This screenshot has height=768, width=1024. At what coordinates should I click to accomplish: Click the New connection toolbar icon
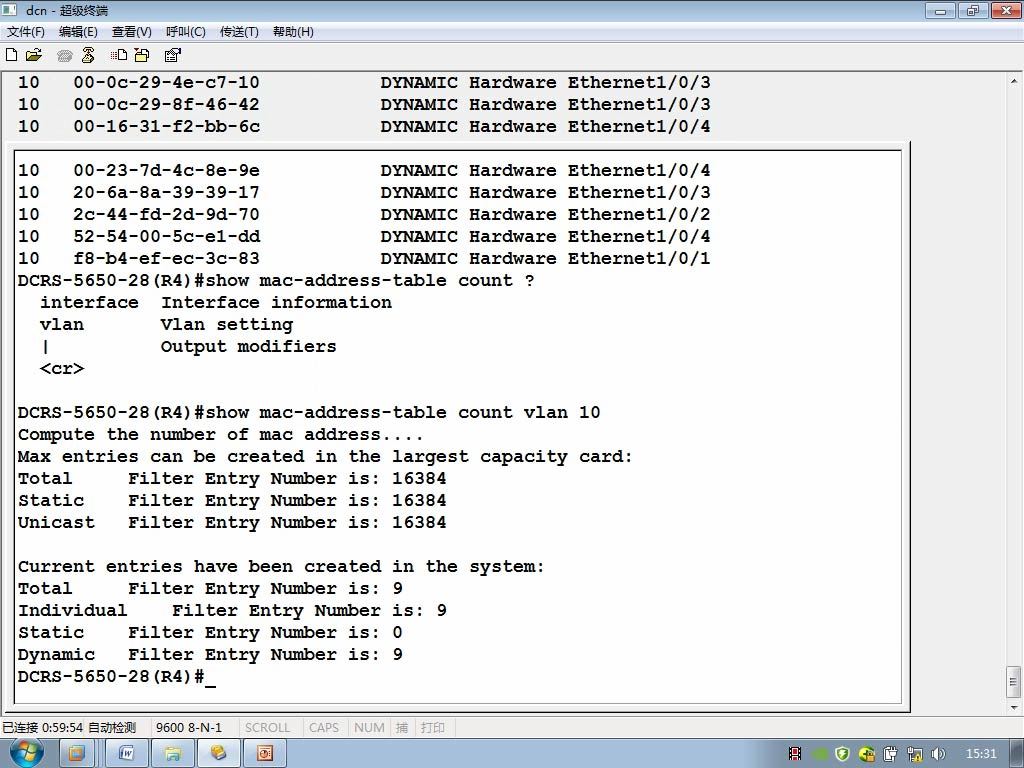pos(11,55)
